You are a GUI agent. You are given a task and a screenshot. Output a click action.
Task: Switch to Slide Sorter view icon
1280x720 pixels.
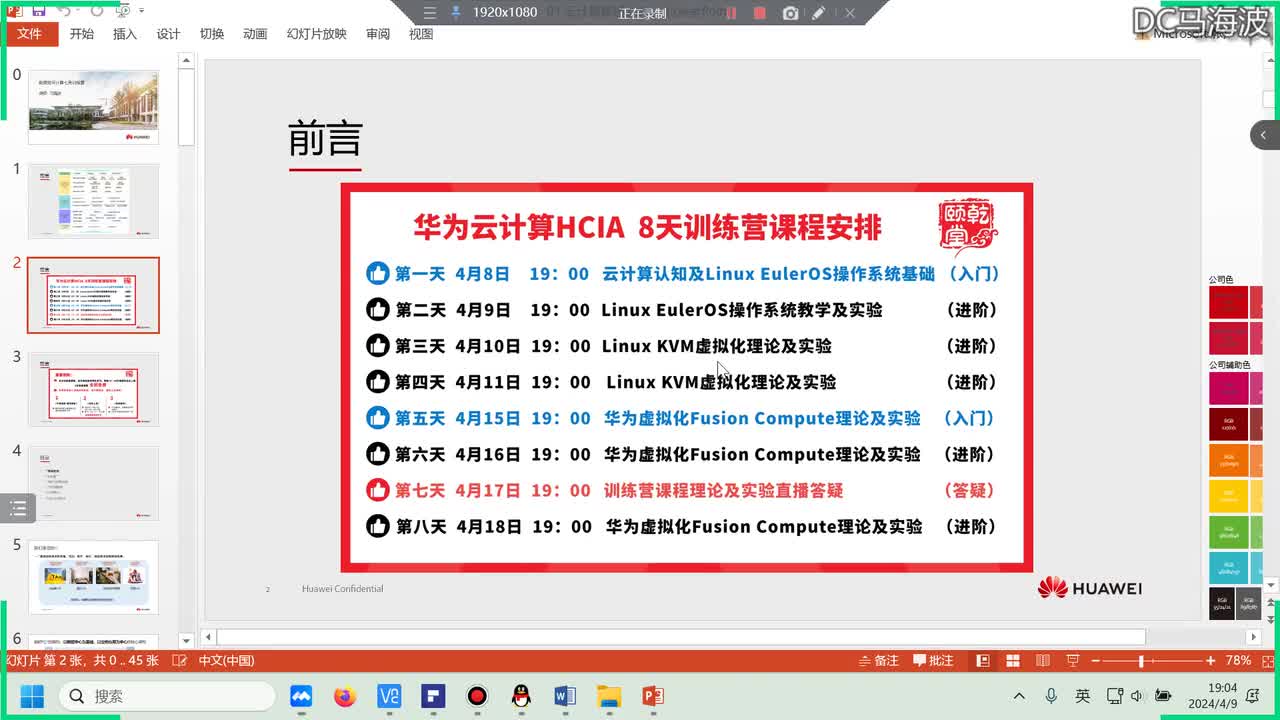(1013, 661)
